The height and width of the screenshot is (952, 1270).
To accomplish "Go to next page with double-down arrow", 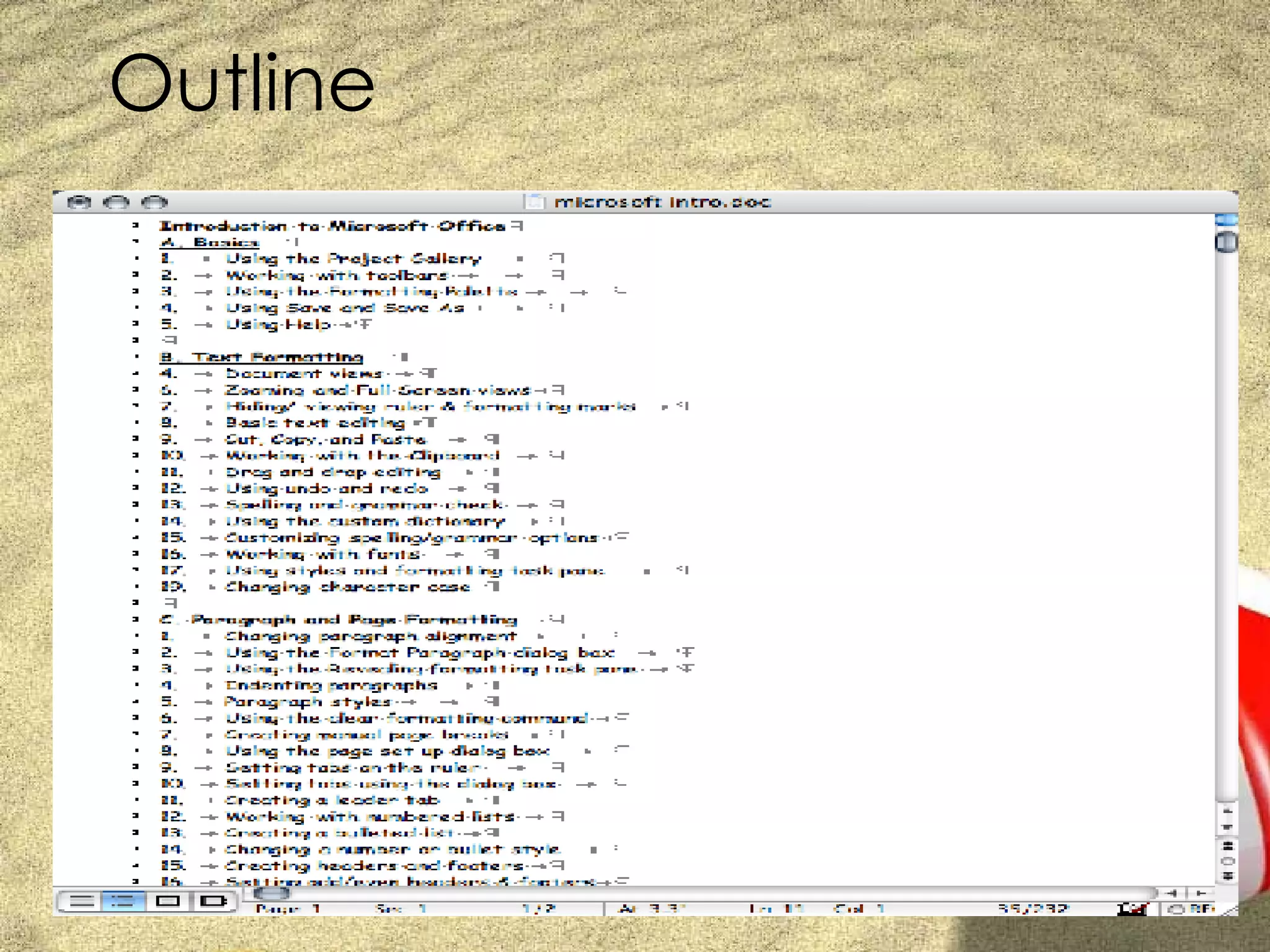I will (x=1227, y=876).
